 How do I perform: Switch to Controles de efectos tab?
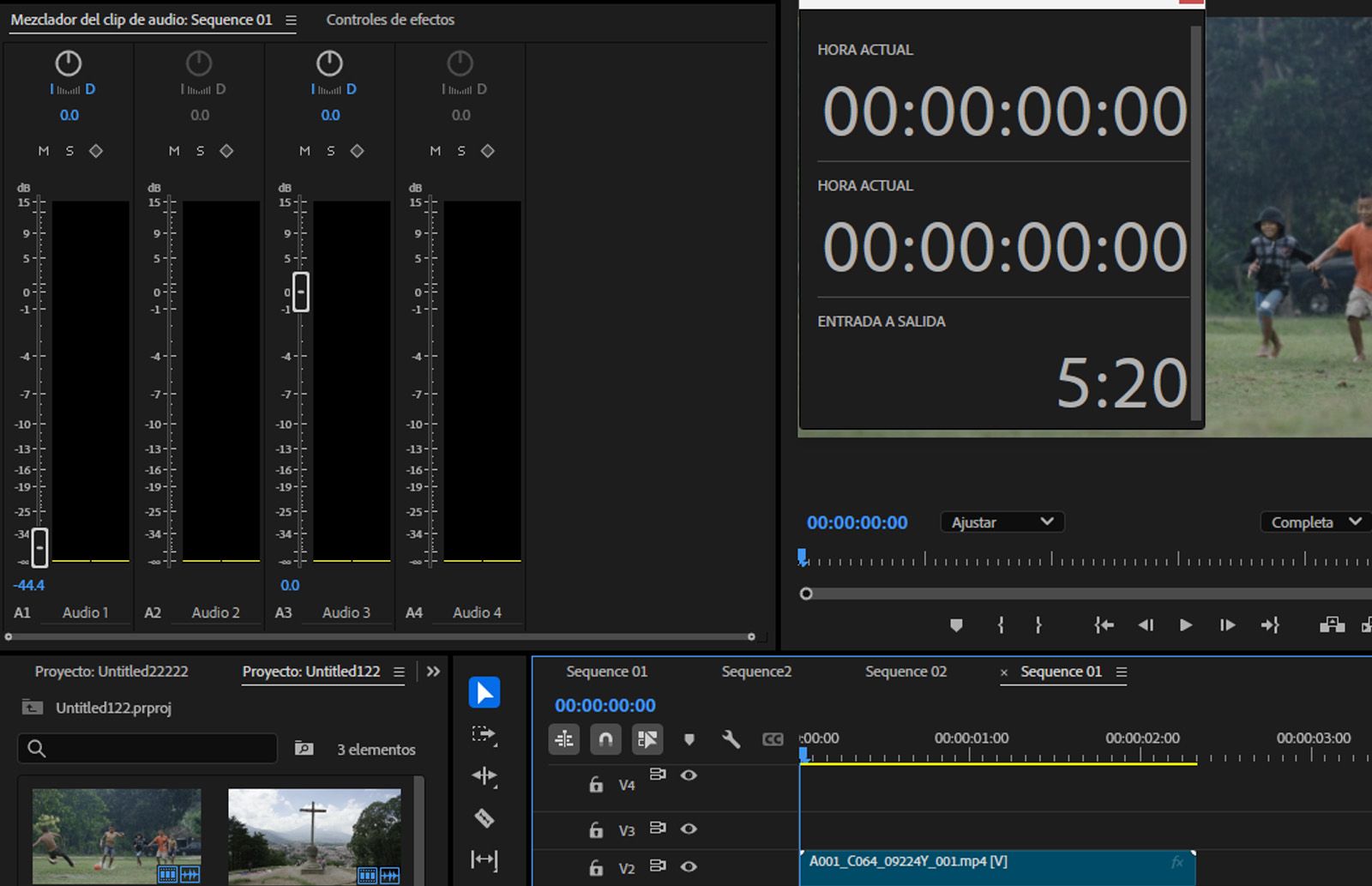[x=390, y=20]
